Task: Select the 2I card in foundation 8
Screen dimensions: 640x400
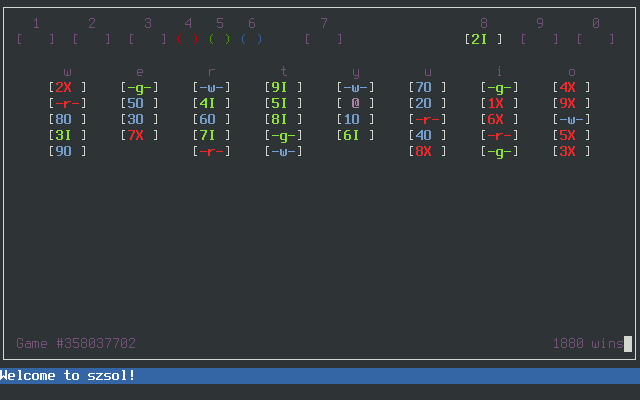Action: pos(484,39)
